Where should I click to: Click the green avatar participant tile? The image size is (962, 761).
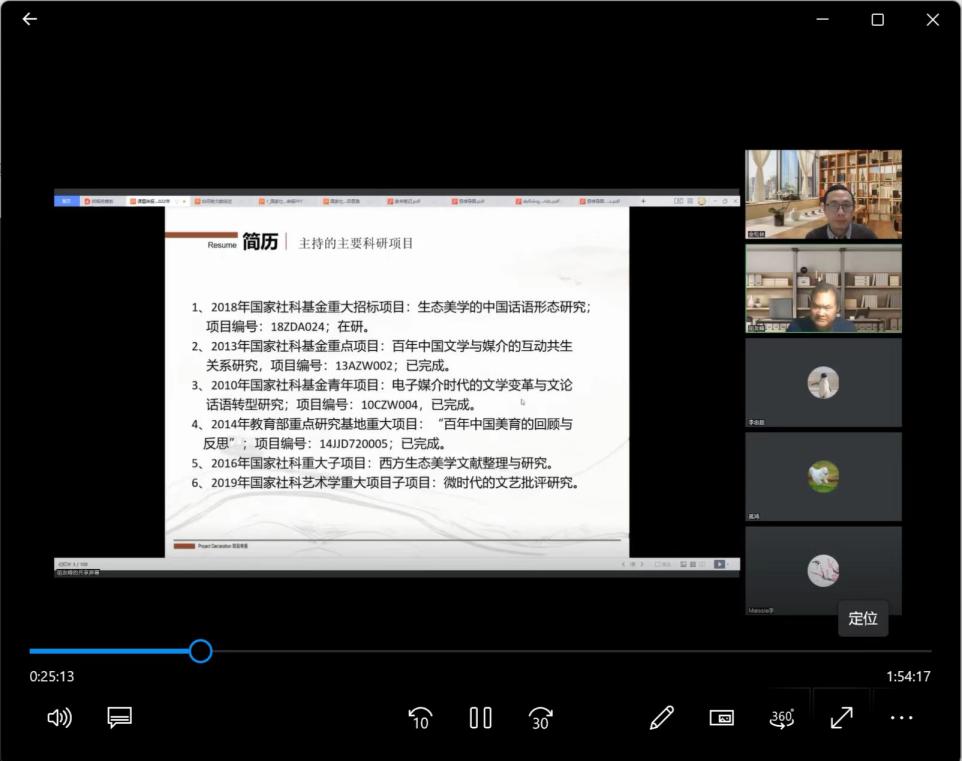pyautogui.click(x=823, y=476)
